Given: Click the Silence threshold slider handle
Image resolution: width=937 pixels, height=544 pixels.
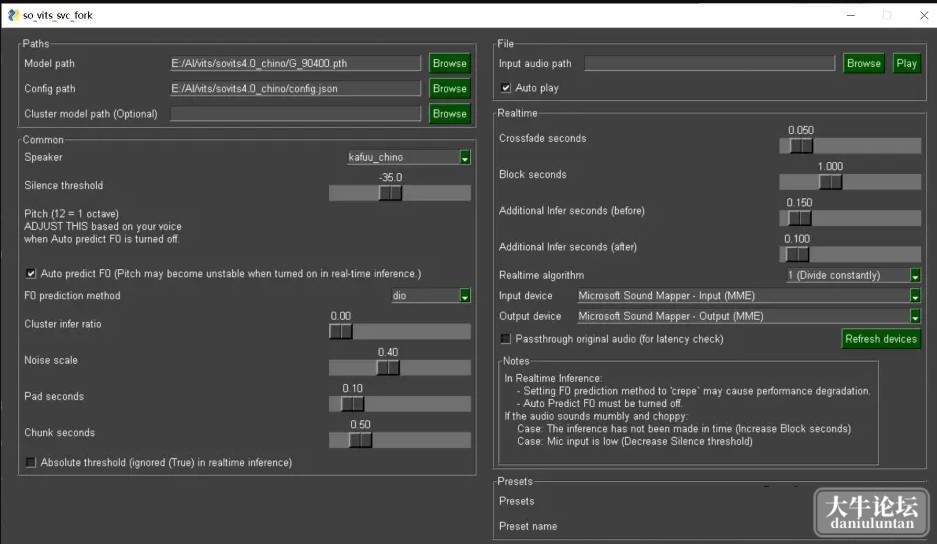Looking at the screenshot, I should pos(390,193).
